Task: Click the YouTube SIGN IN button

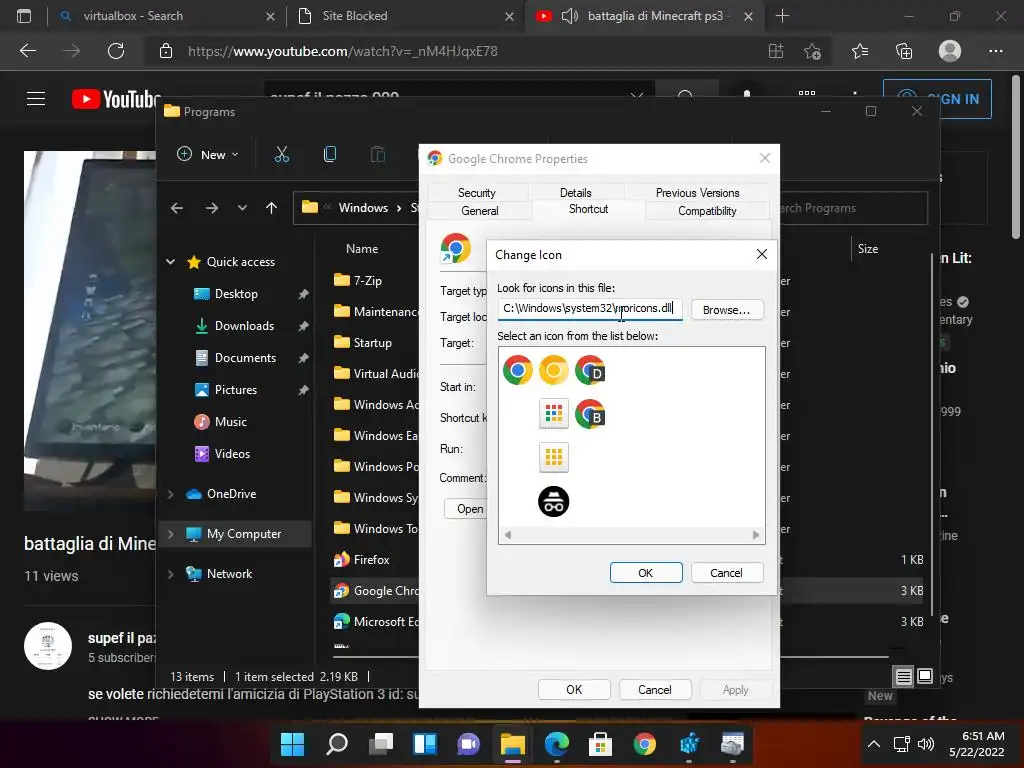Action: [937, 99]
